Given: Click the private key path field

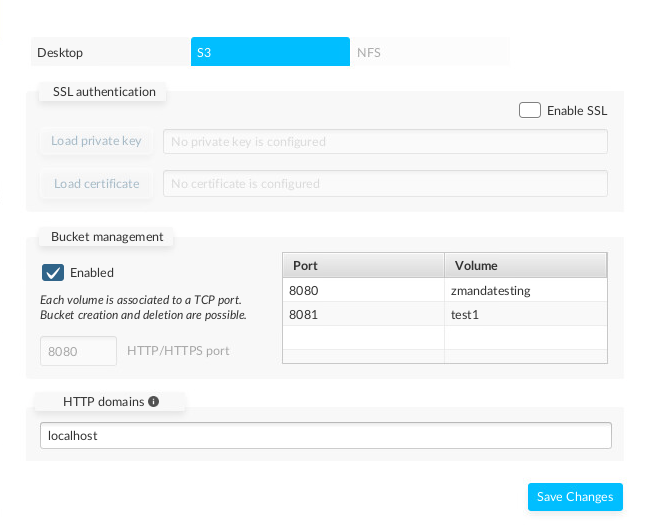Looking at the screenshot, I should coord(385,141).
